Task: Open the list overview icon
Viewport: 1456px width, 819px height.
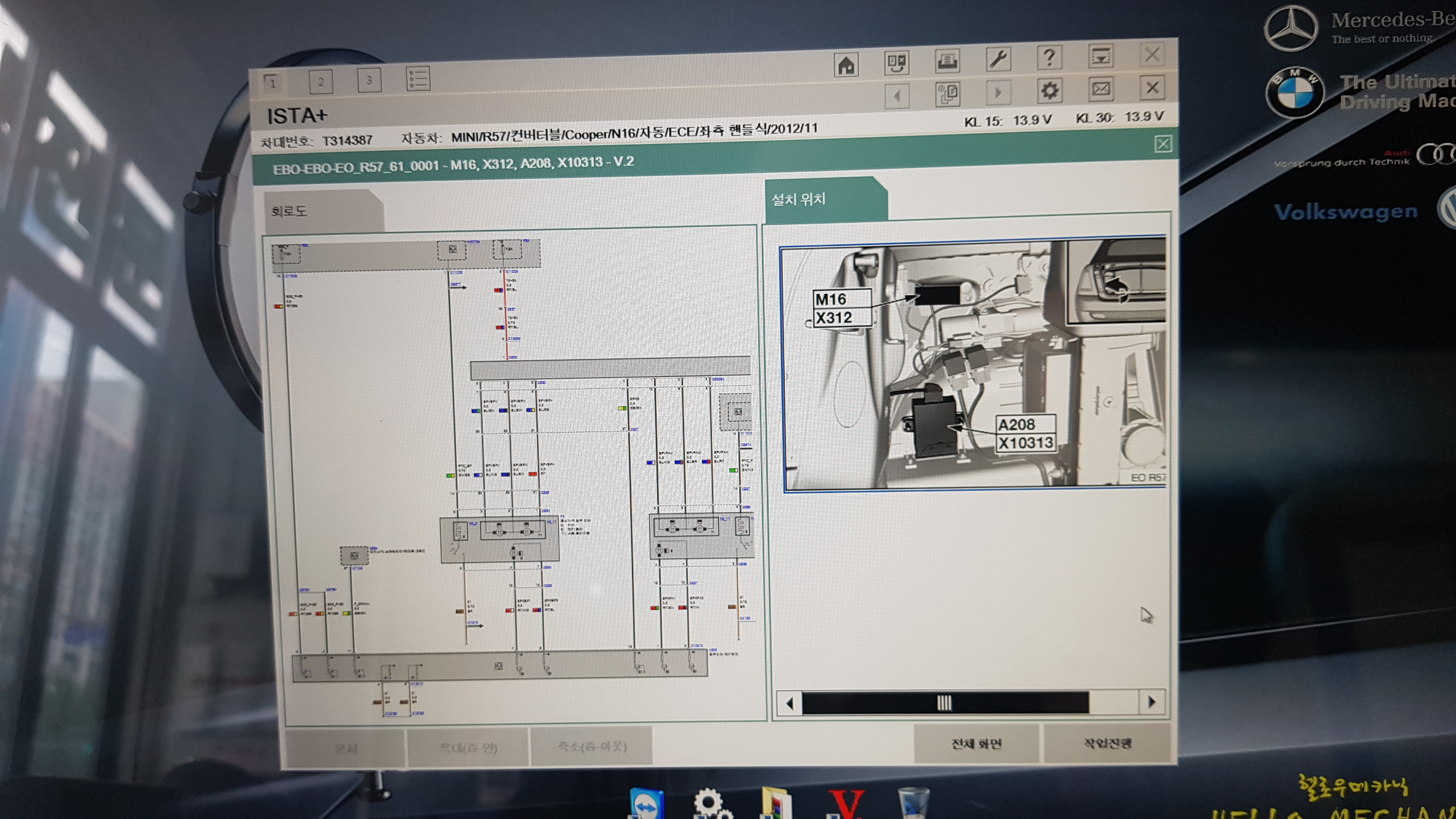Action: click(418, 79)
